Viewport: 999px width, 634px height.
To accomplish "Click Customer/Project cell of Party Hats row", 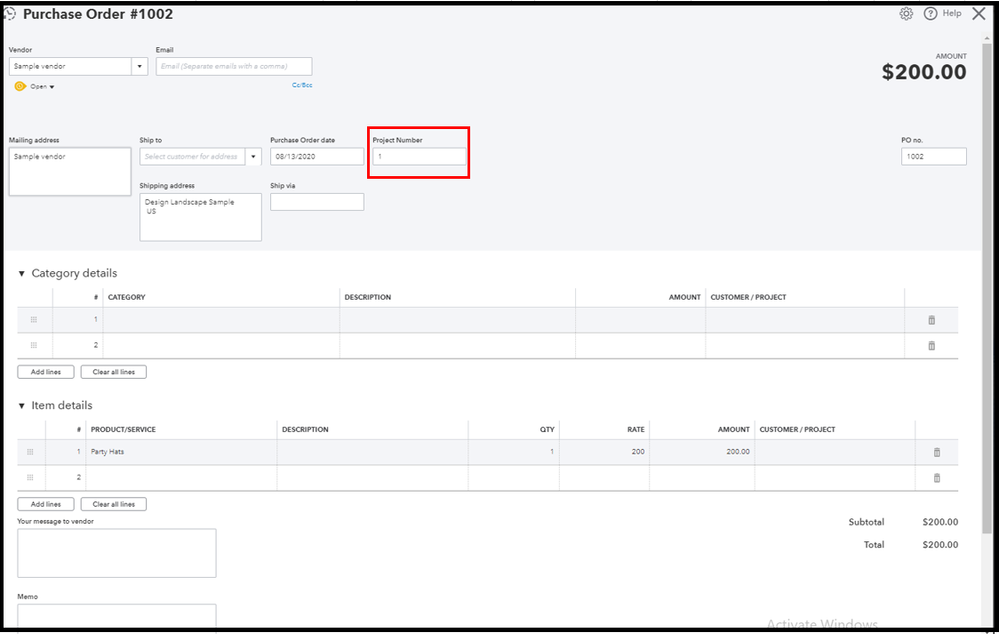I will tap(835, 452).
